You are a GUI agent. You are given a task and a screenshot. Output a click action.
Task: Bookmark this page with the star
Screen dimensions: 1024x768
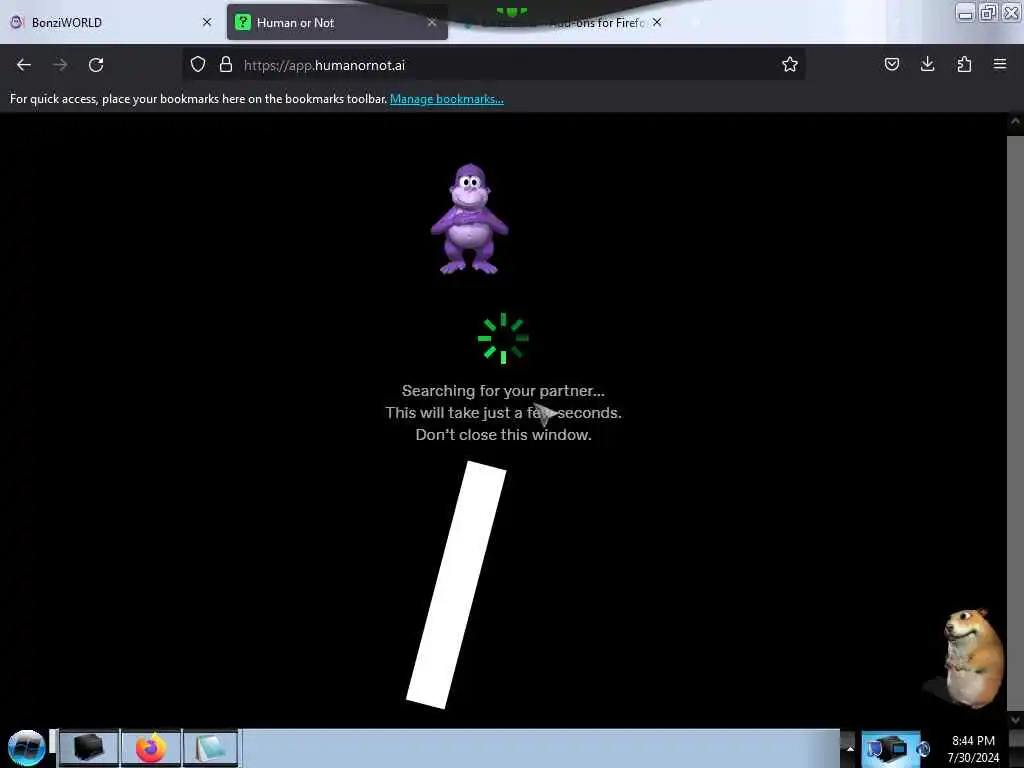click(790, 64)
